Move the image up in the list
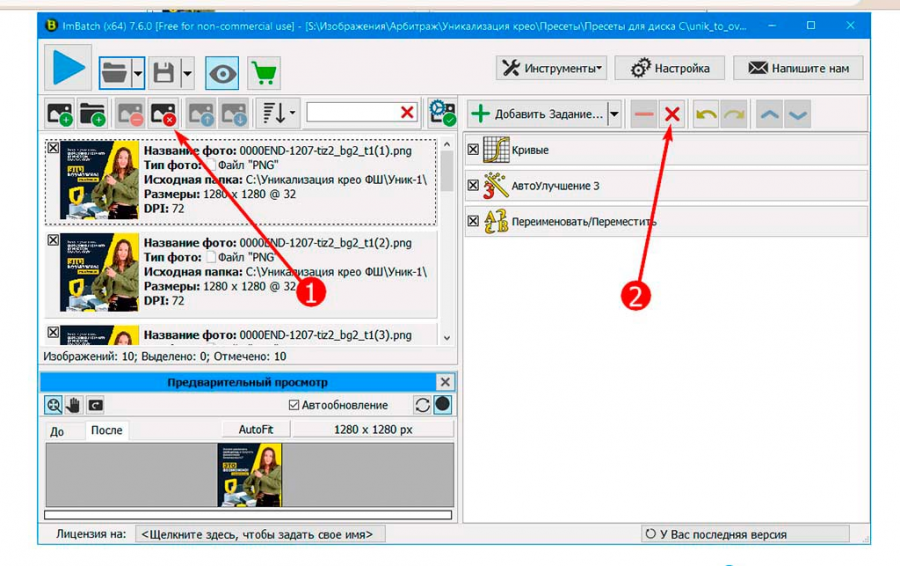This screenshot has width=900, height=566. coord(201,114)
